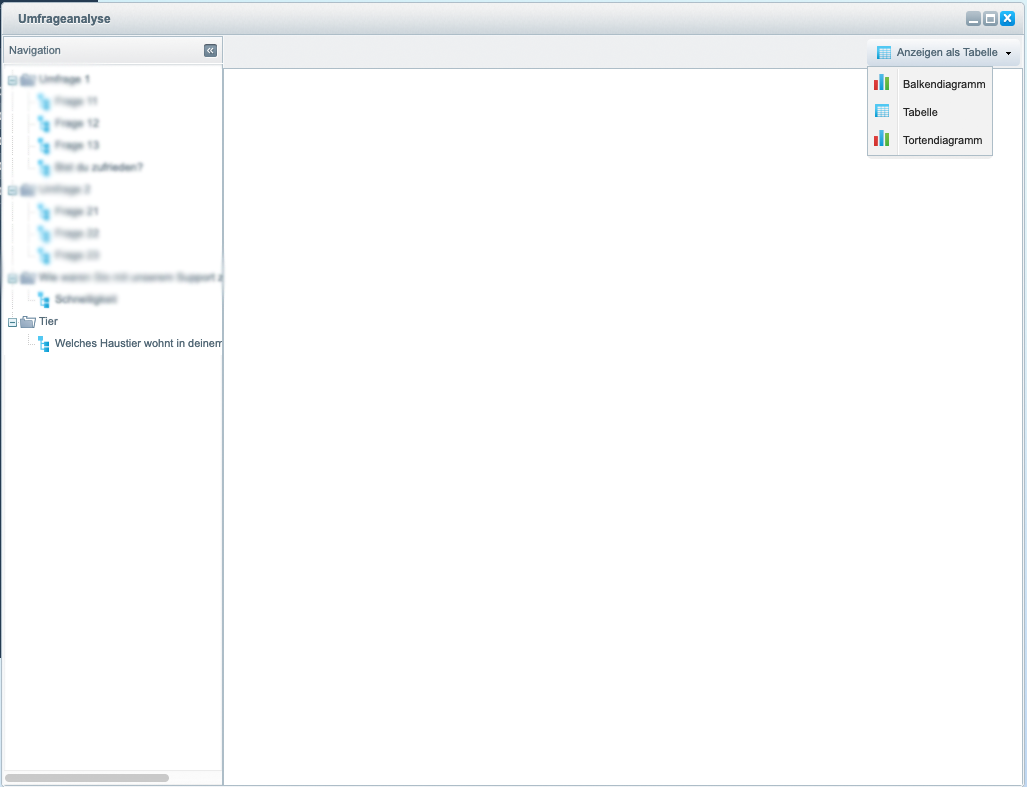Maximize the Umfrageanalyse window
The image size is (1027, 787).
tap(990, 19)
